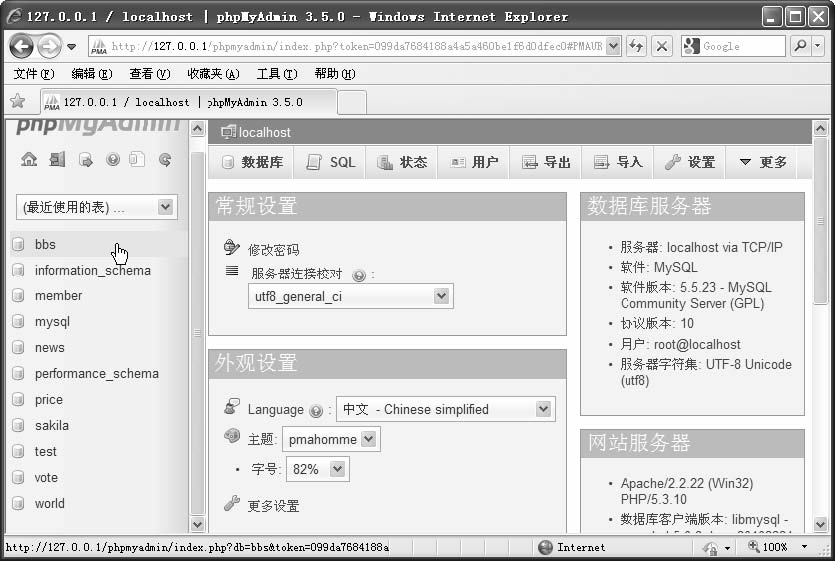Click the news database icon

18,347
